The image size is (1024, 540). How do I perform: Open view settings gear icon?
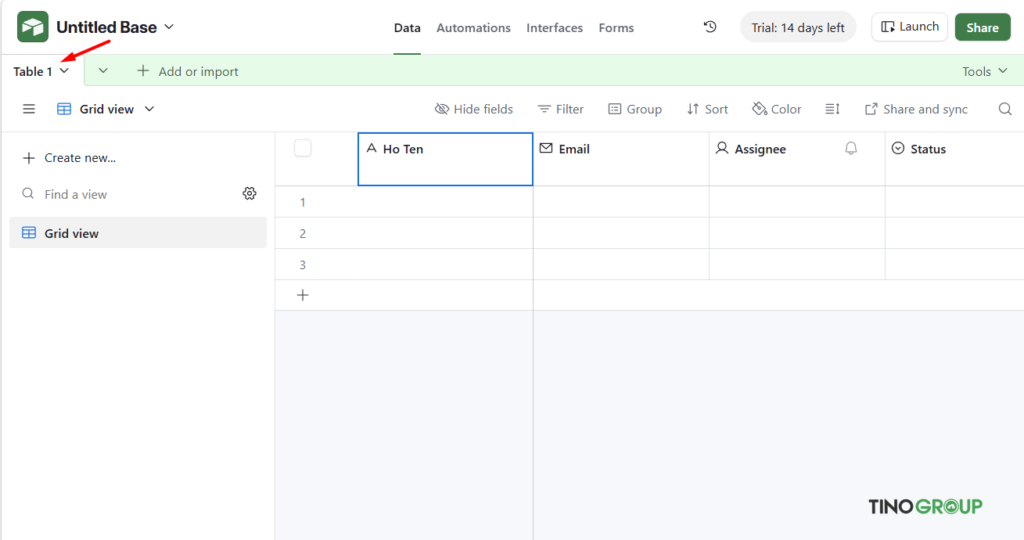(x=249, y=193)
